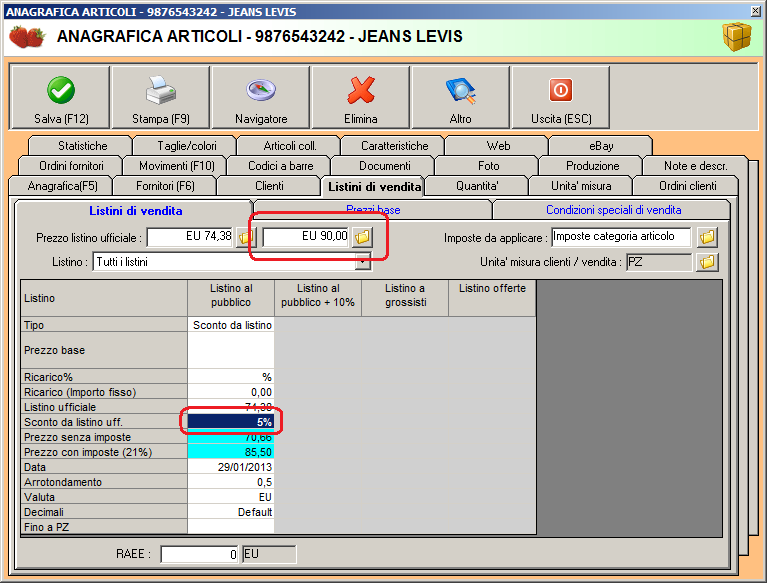Click the 0,5 Arrotondamento cell
Viewport: 767px width, 583px height.
click(231, 482)
